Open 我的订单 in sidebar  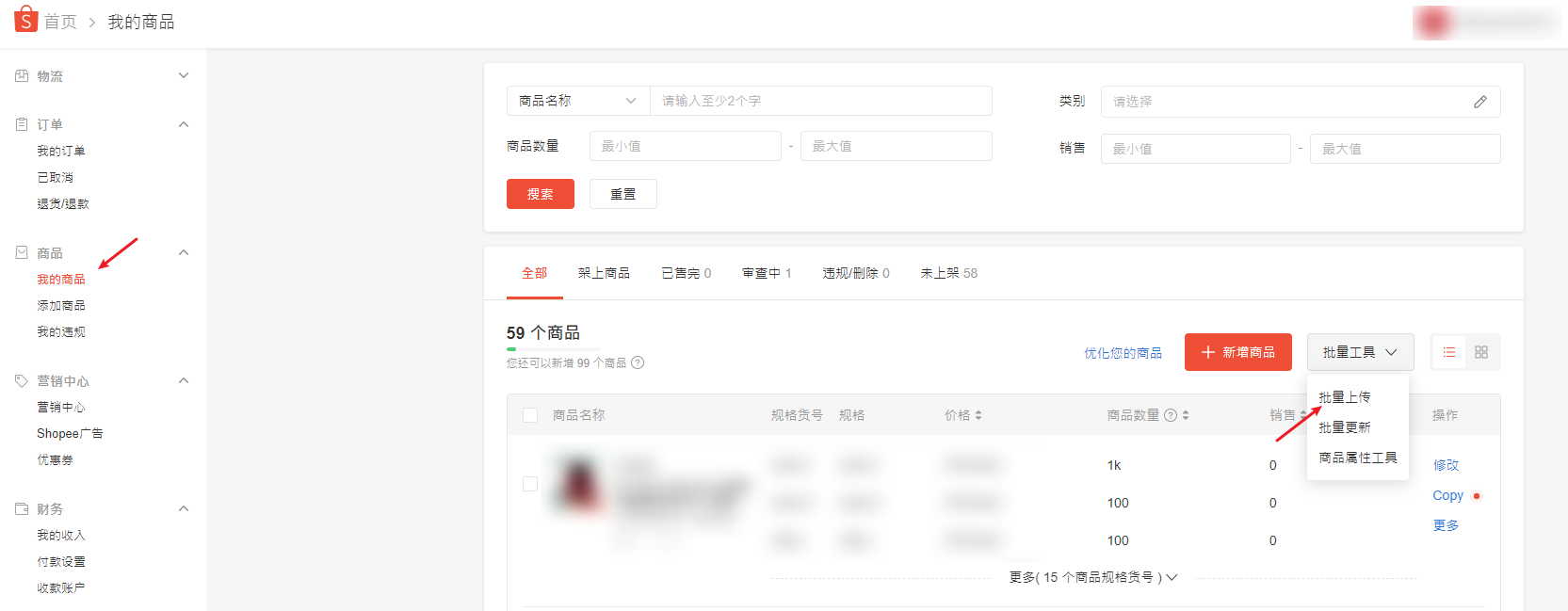click(61, 151)
